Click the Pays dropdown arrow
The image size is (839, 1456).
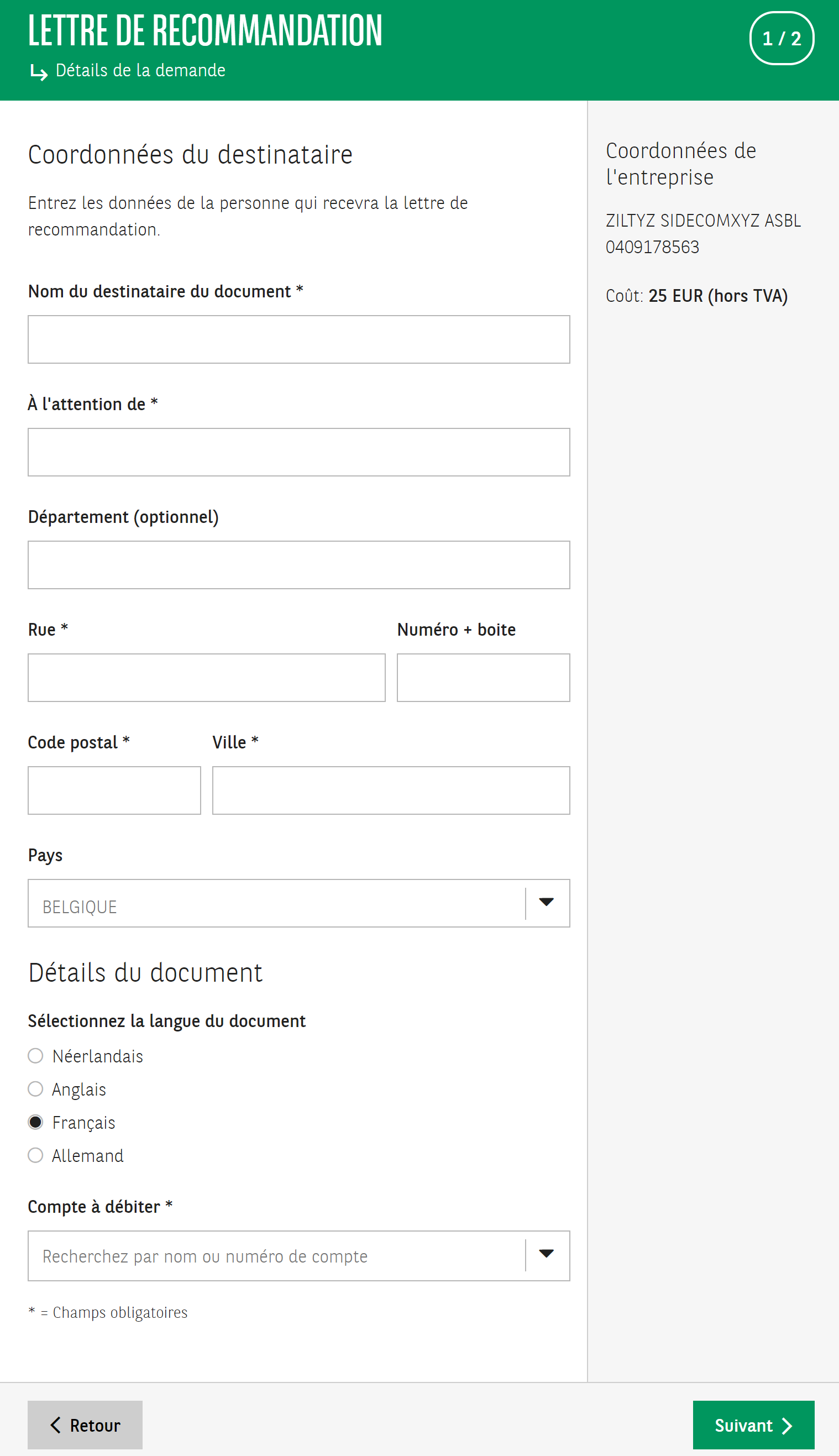point(546,902)
